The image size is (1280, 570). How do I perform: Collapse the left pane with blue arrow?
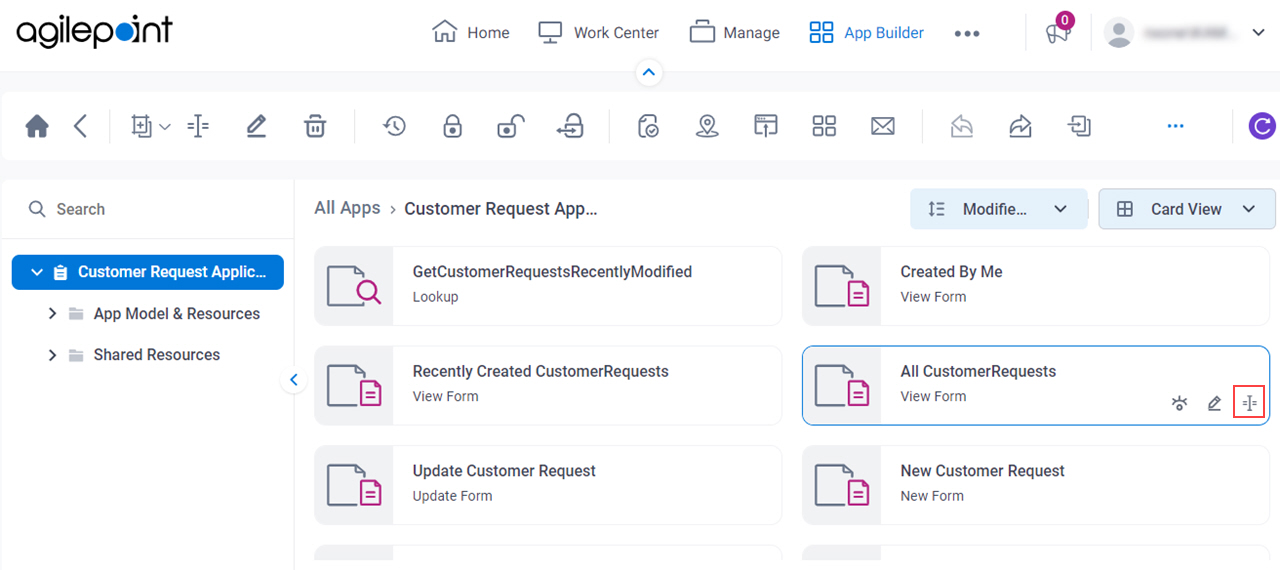pos(294,380)
